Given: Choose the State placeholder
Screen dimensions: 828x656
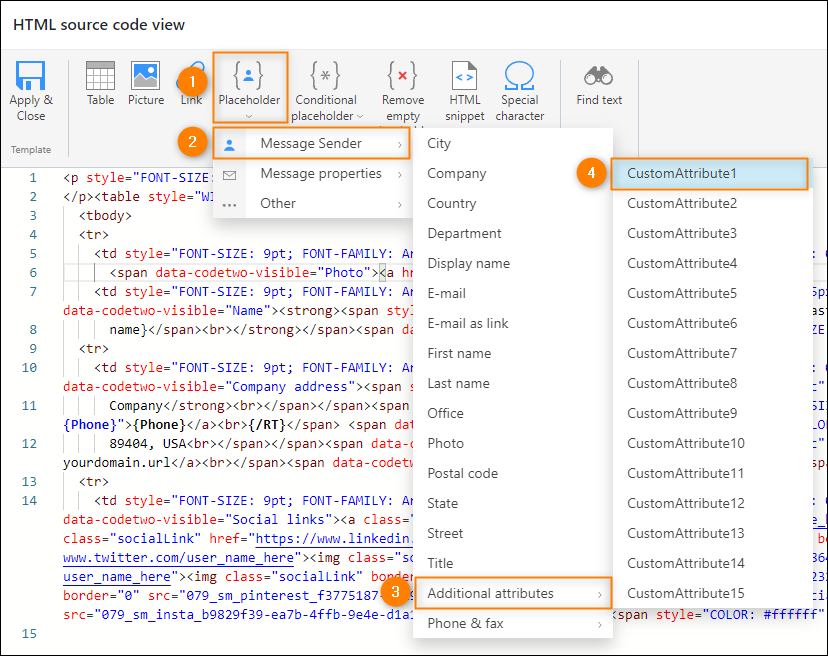Looking at the screenshot, I should coord(513,503).
